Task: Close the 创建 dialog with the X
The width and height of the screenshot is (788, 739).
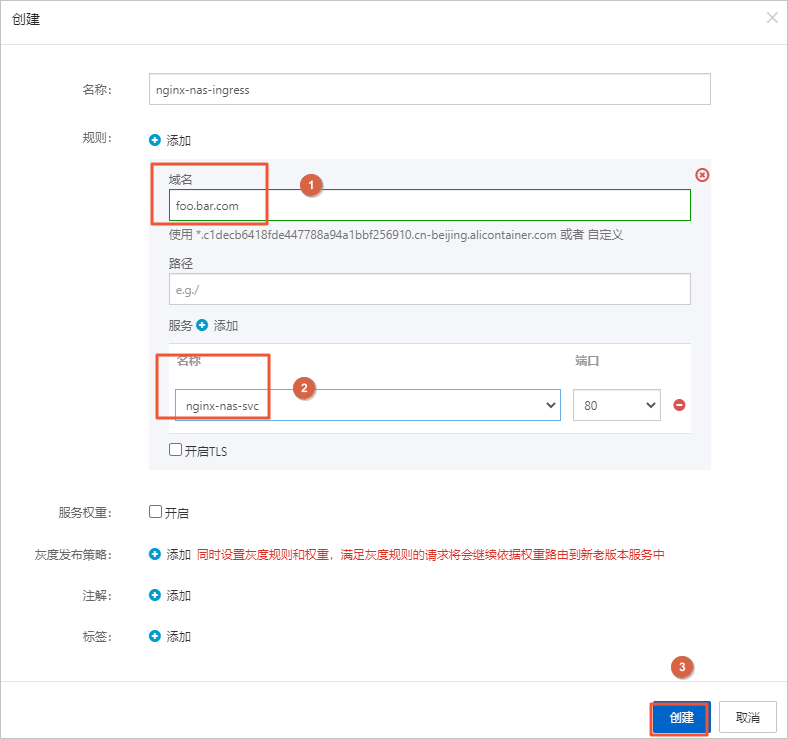Action: pos(772,18)
